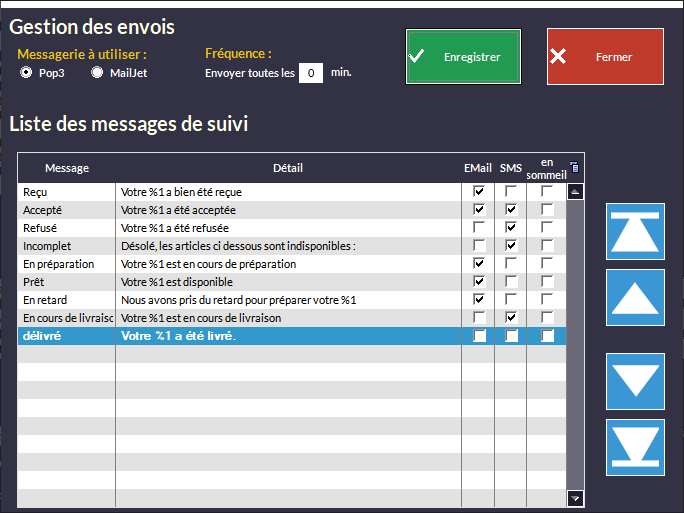Click the frequency minutes input field
Viewport: 684px width, 513px height.
(311, 73)
